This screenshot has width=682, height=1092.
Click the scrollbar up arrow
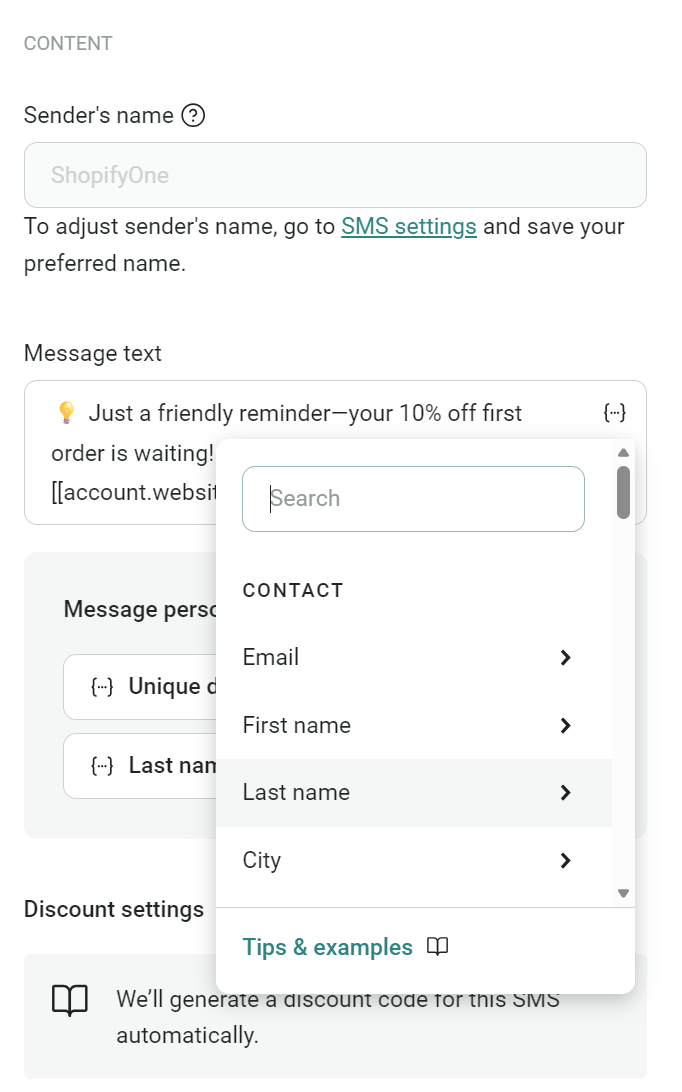(x=623, y=452)
